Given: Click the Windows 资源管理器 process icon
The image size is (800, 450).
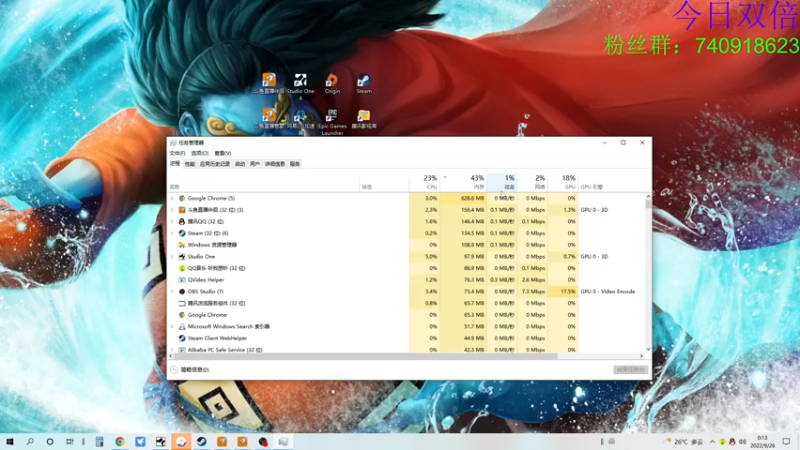Looking at the screenshot, I should [182, 245].
